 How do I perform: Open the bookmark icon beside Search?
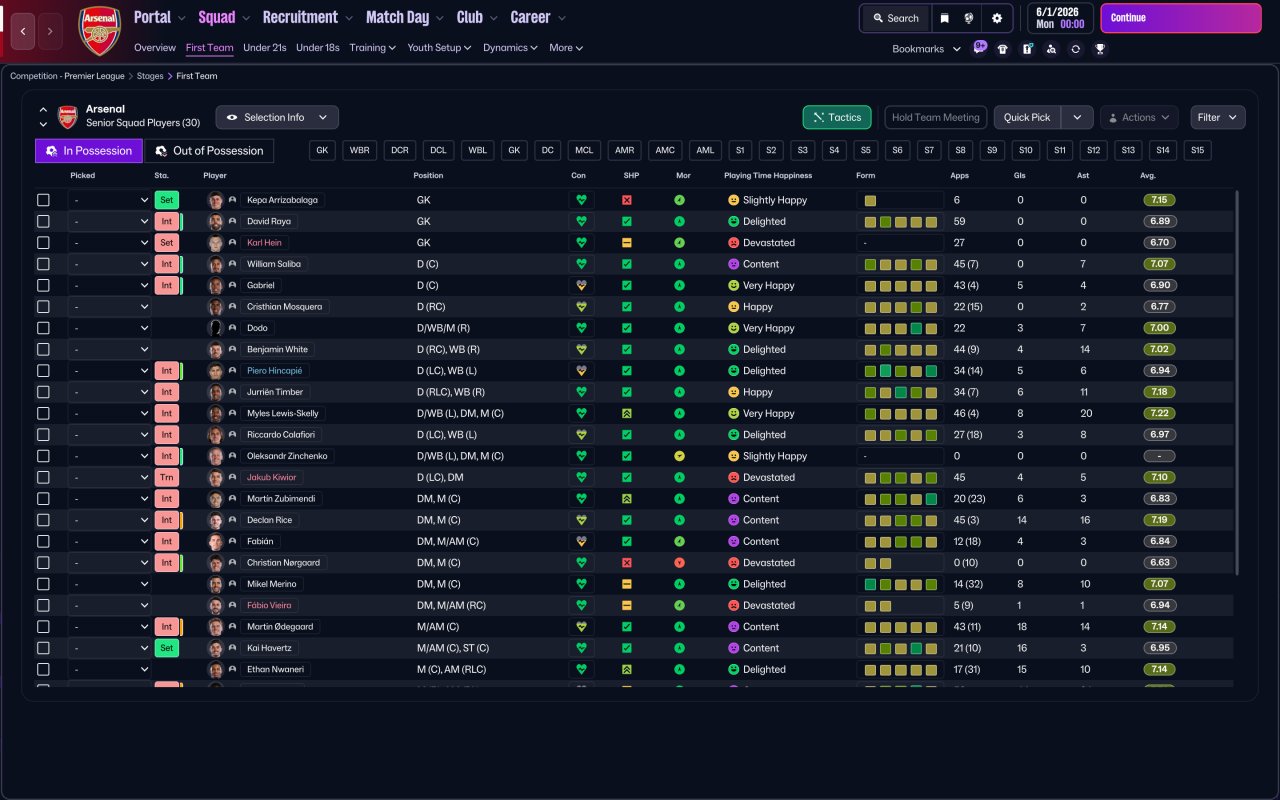click(x=944, y=18)
